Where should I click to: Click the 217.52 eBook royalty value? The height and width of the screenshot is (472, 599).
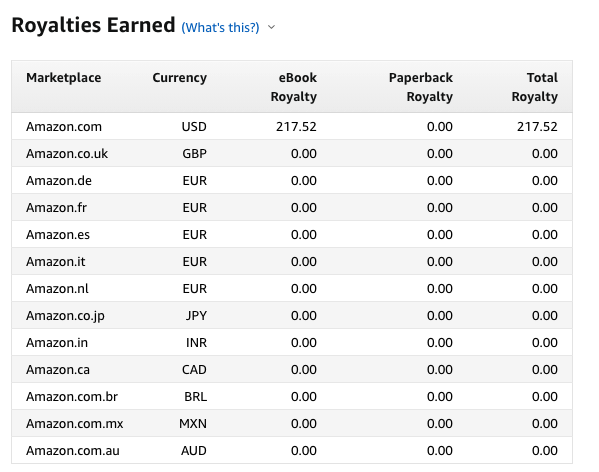tap(296, 126)
